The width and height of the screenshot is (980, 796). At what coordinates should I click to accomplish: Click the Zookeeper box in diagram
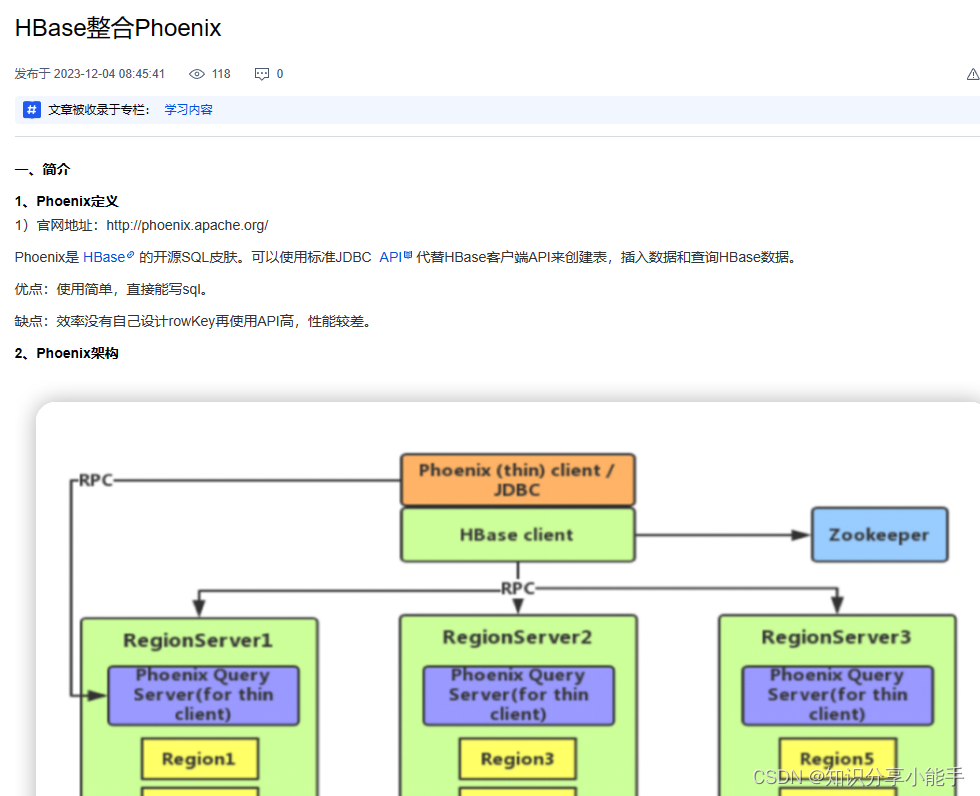point(879,535)
